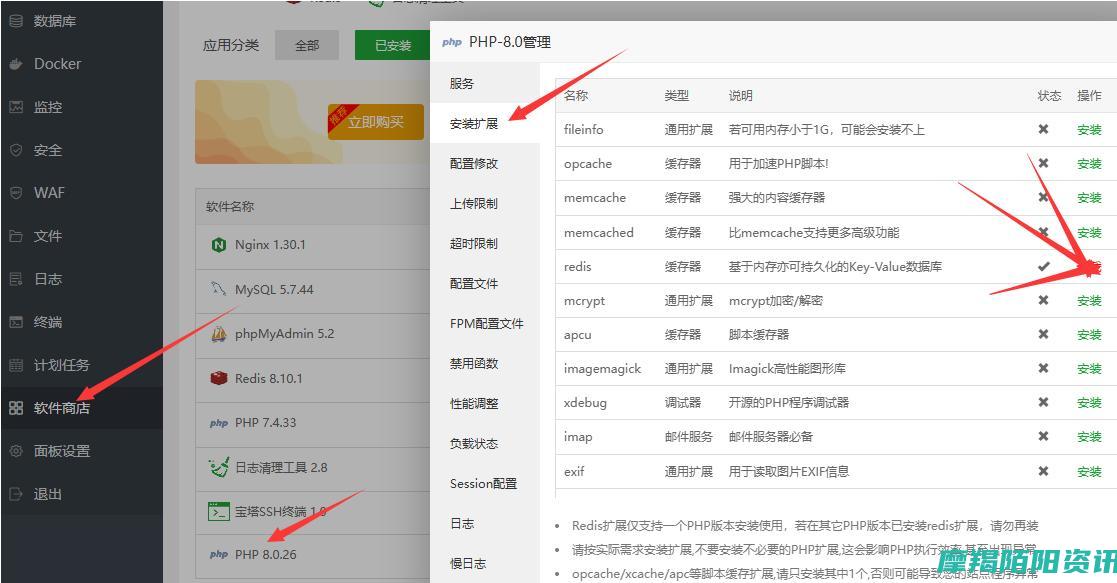Click the redis installed checkmark status
The width and height of the screenshot is (1117, 583).
(1044, 267)
